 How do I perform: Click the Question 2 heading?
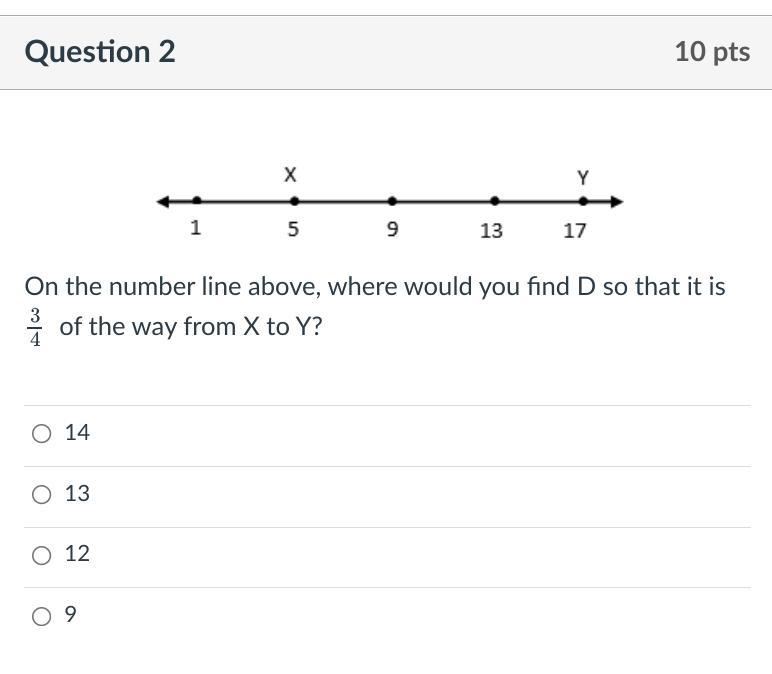click(x=100, y=52)
